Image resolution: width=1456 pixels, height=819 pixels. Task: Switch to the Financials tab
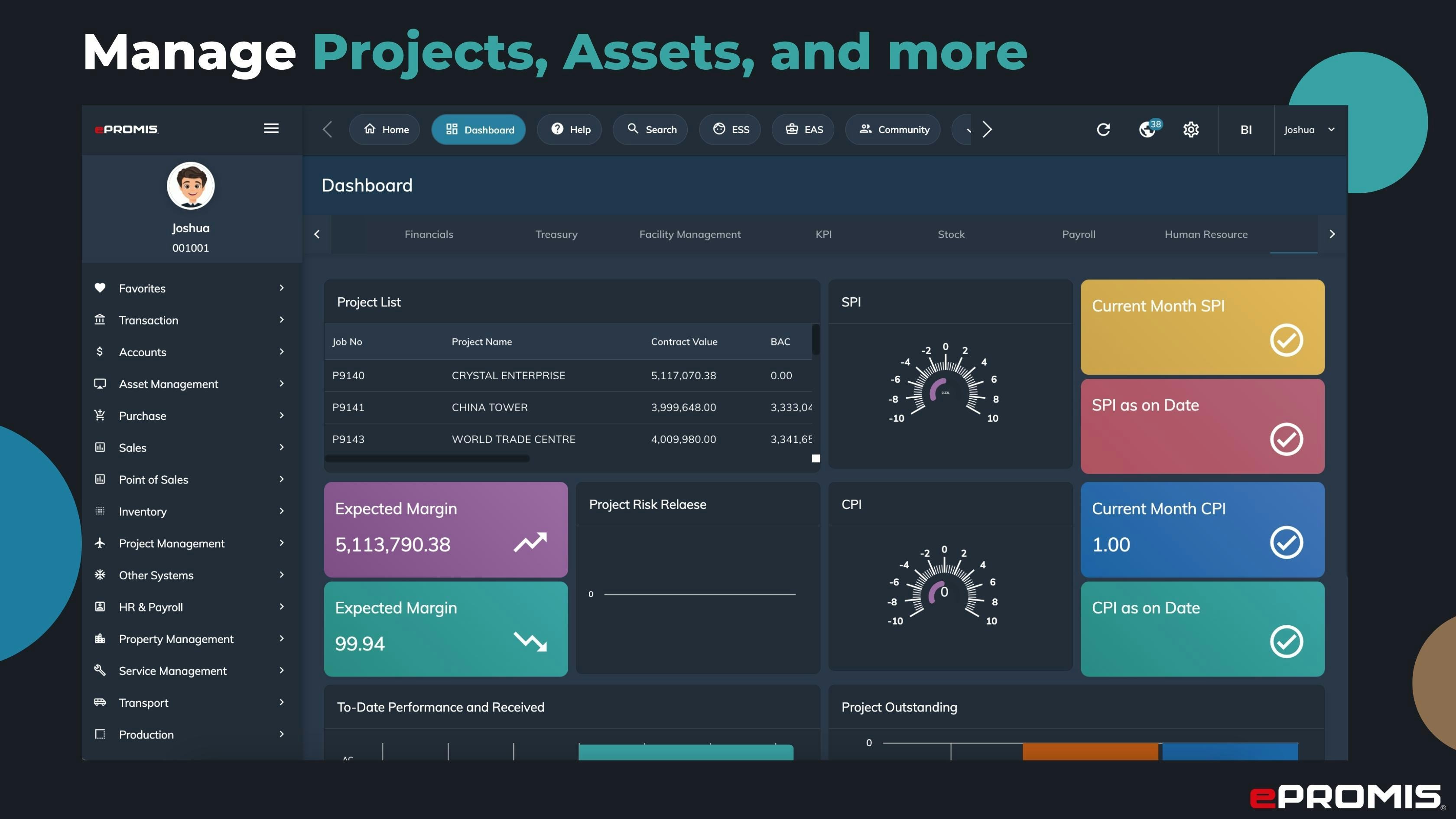[429, 234]
